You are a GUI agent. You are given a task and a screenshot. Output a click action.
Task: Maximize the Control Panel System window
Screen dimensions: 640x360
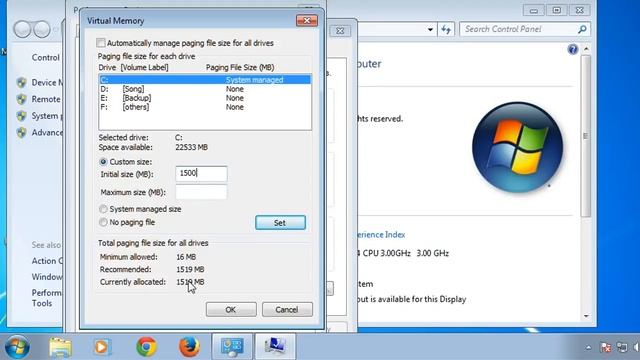[556, 10]
